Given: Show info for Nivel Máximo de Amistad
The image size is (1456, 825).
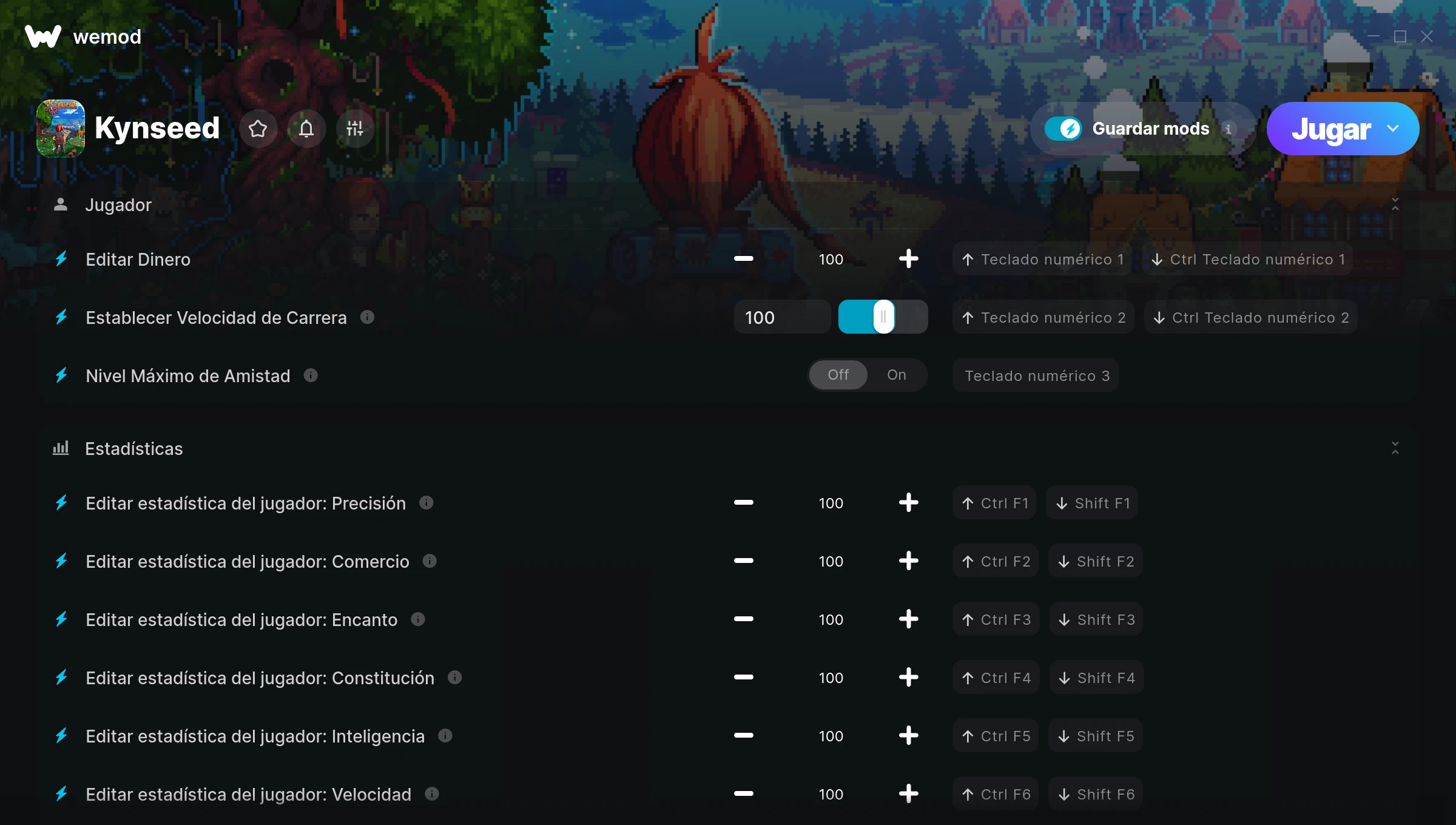Looking at the screenshot, I should (x=311, y=375).
